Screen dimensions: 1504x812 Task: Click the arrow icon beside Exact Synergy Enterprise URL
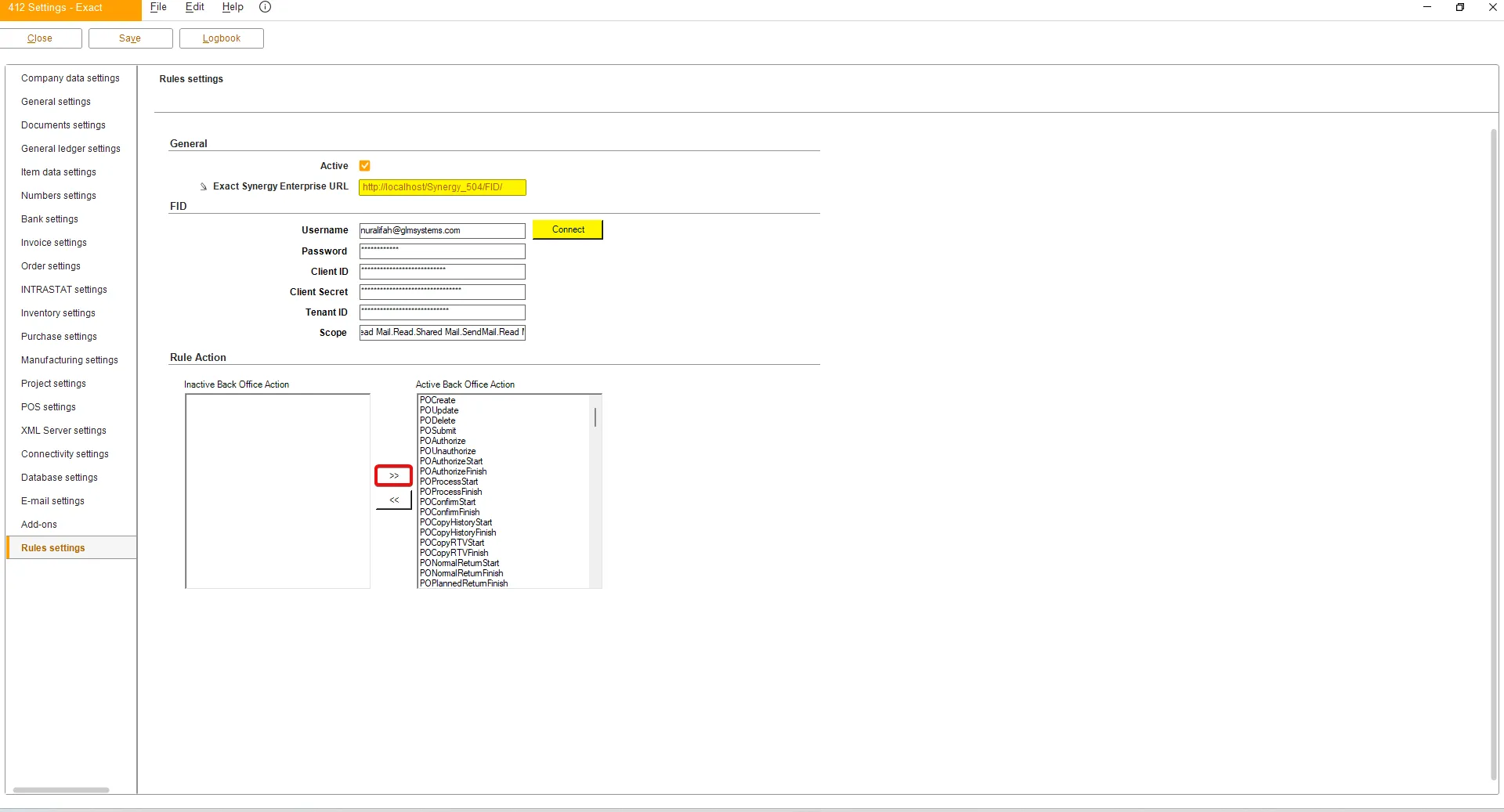[204, 187]
